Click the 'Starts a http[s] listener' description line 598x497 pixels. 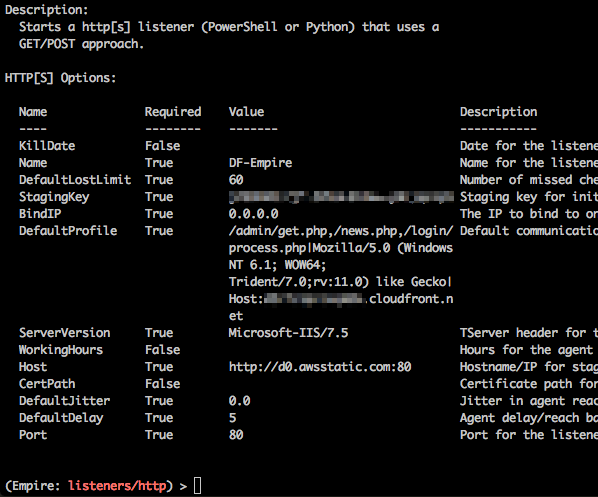click(x=229, y=27)
